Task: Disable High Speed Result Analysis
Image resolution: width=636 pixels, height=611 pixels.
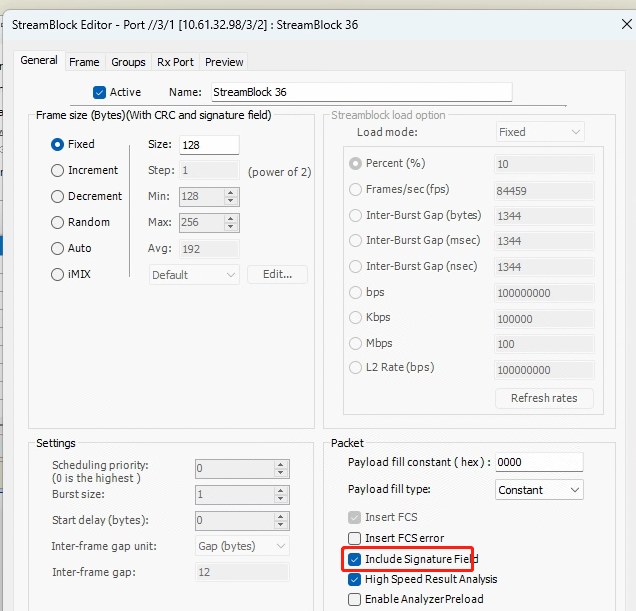Action: (355, 579)
